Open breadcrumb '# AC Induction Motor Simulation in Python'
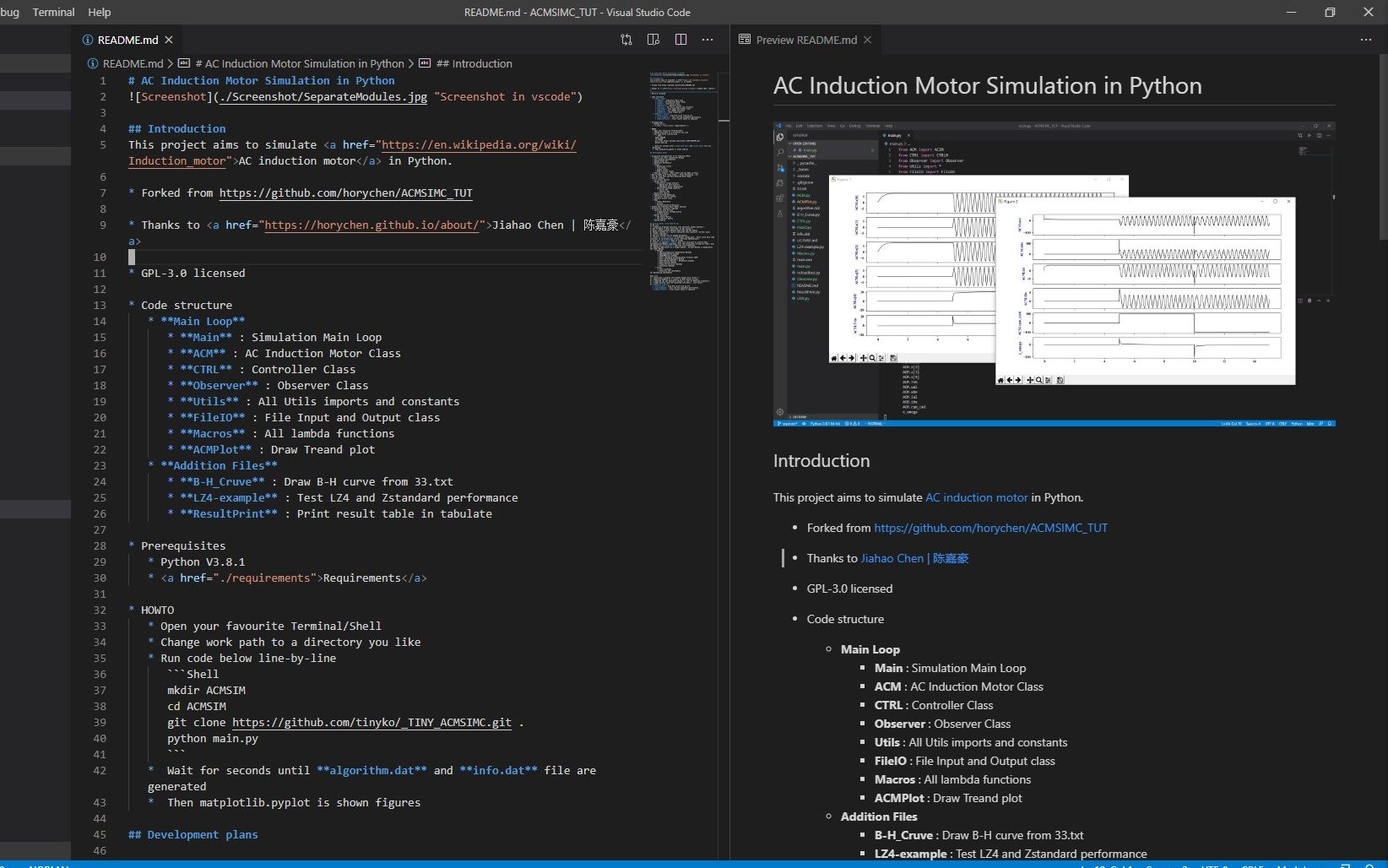 [300, 63]
